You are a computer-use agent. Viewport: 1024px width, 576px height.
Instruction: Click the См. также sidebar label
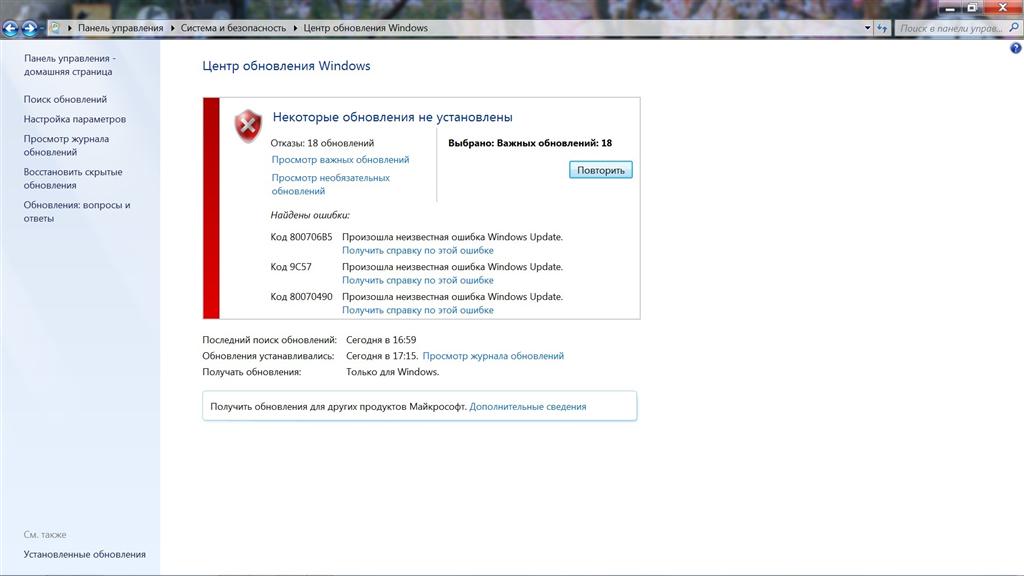[45, 534]
